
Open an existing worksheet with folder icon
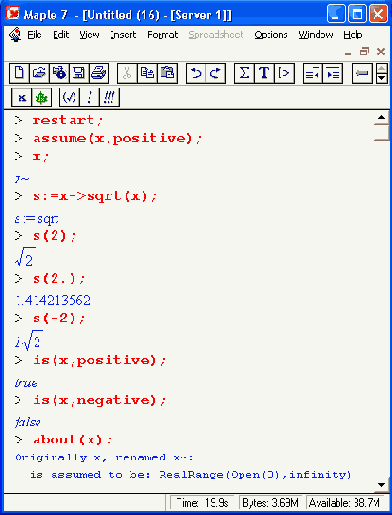point(39,73)
